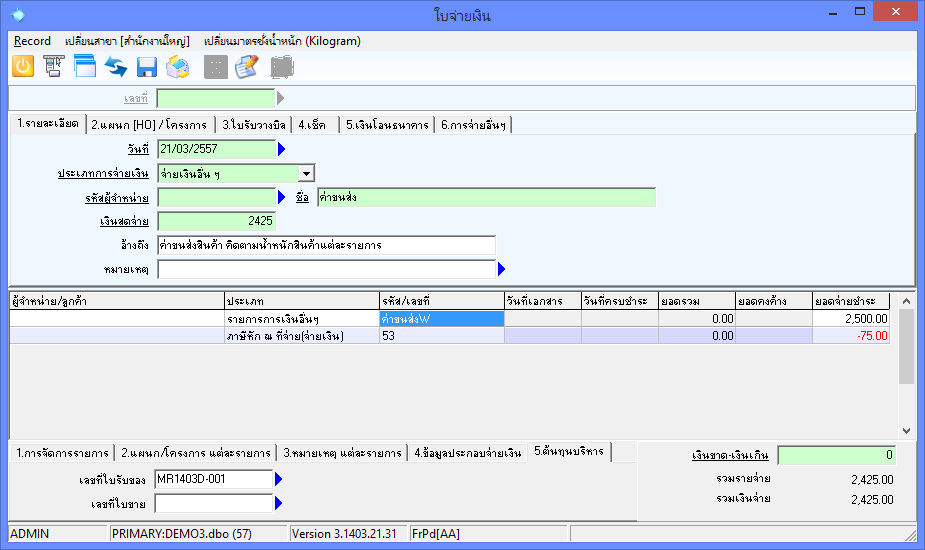Viewport: 925px width, 550px height.
Task: Click blue arrow beside เลขที่ใบรับของ field
Action: pyautogui.click(x=279, y=480)
